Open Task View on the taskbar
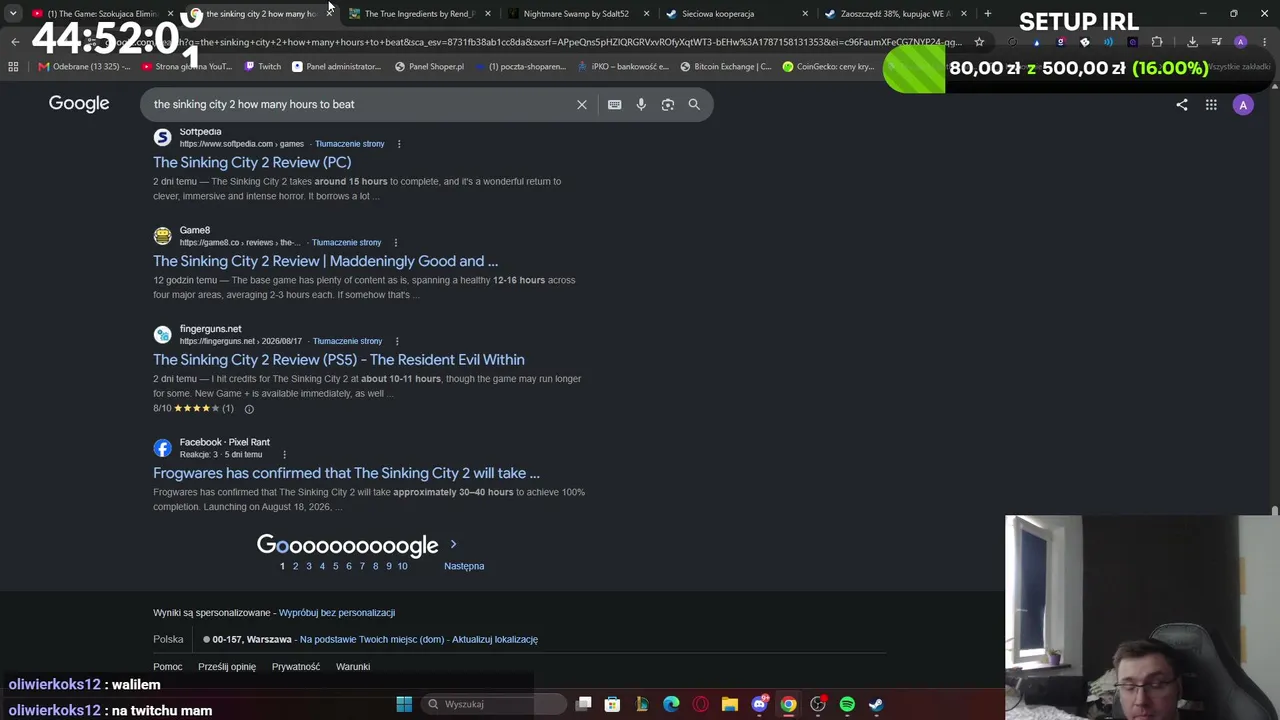Screen dimensions: 1280x720 pyautogui.click(x=584, y=704)
